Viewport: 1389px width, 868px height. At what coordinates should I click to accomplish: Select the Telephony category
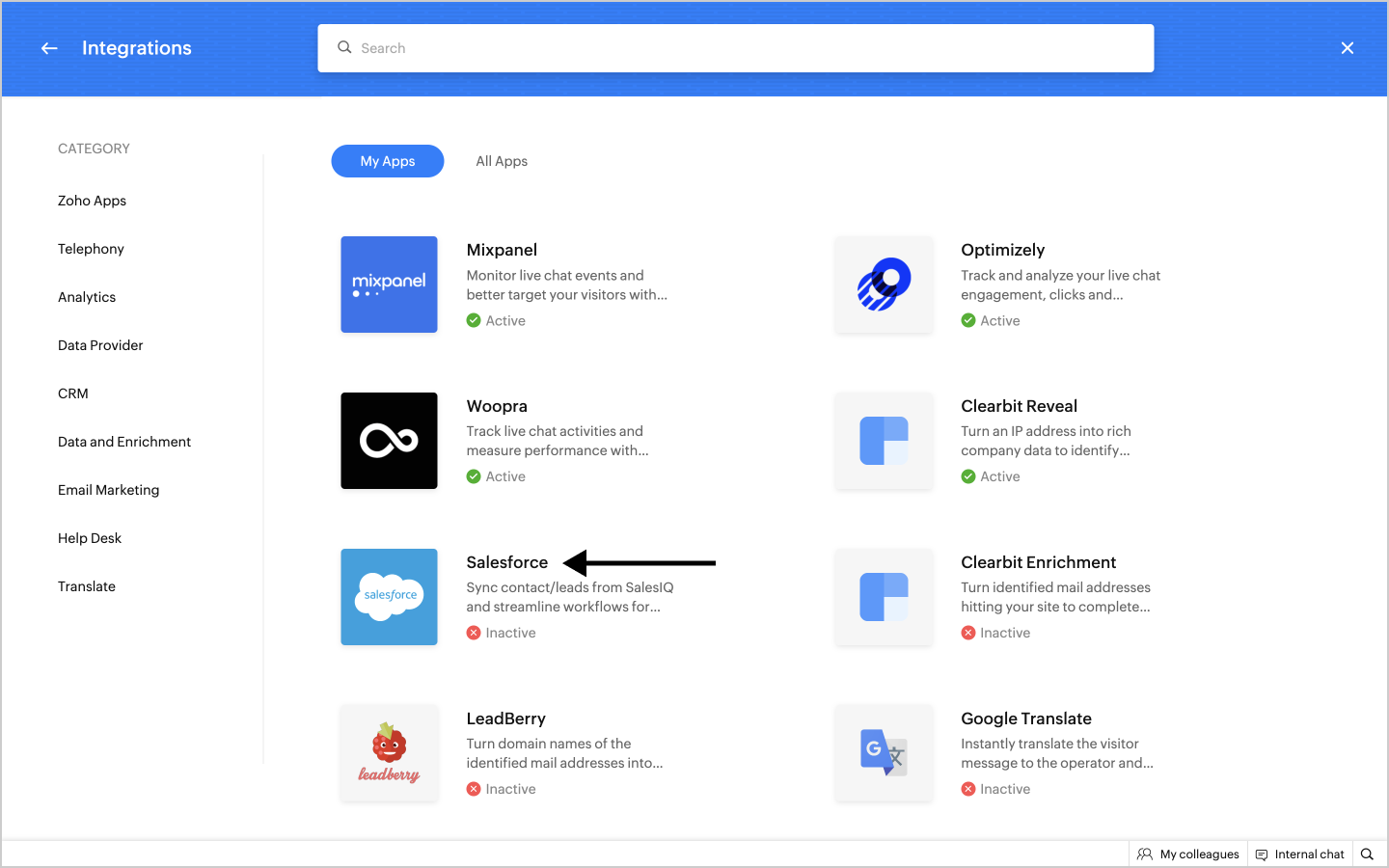tap(91, 249)
